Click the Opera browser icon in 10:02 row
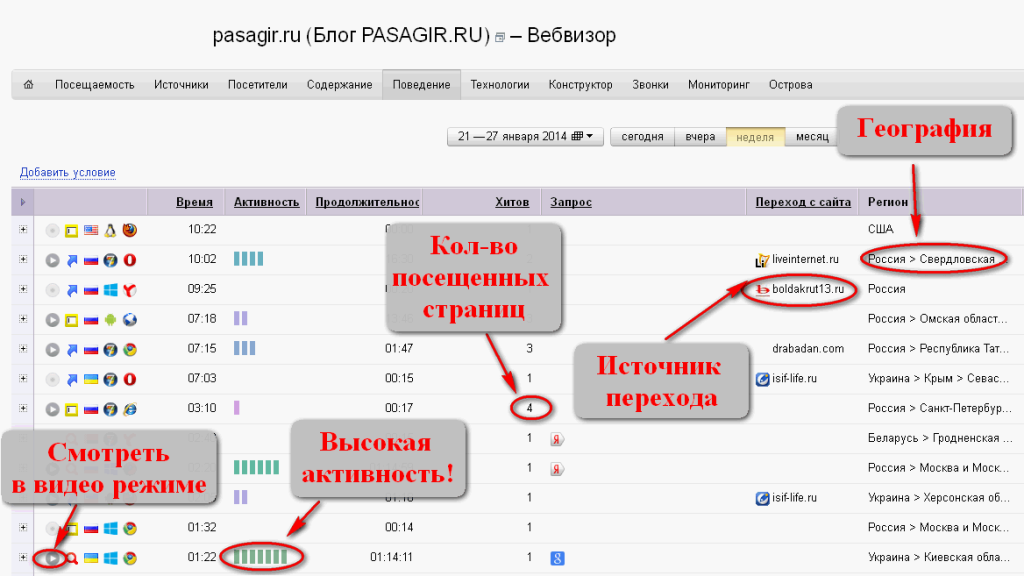This screenshot has height=576, width=1024. pos(129,260)
